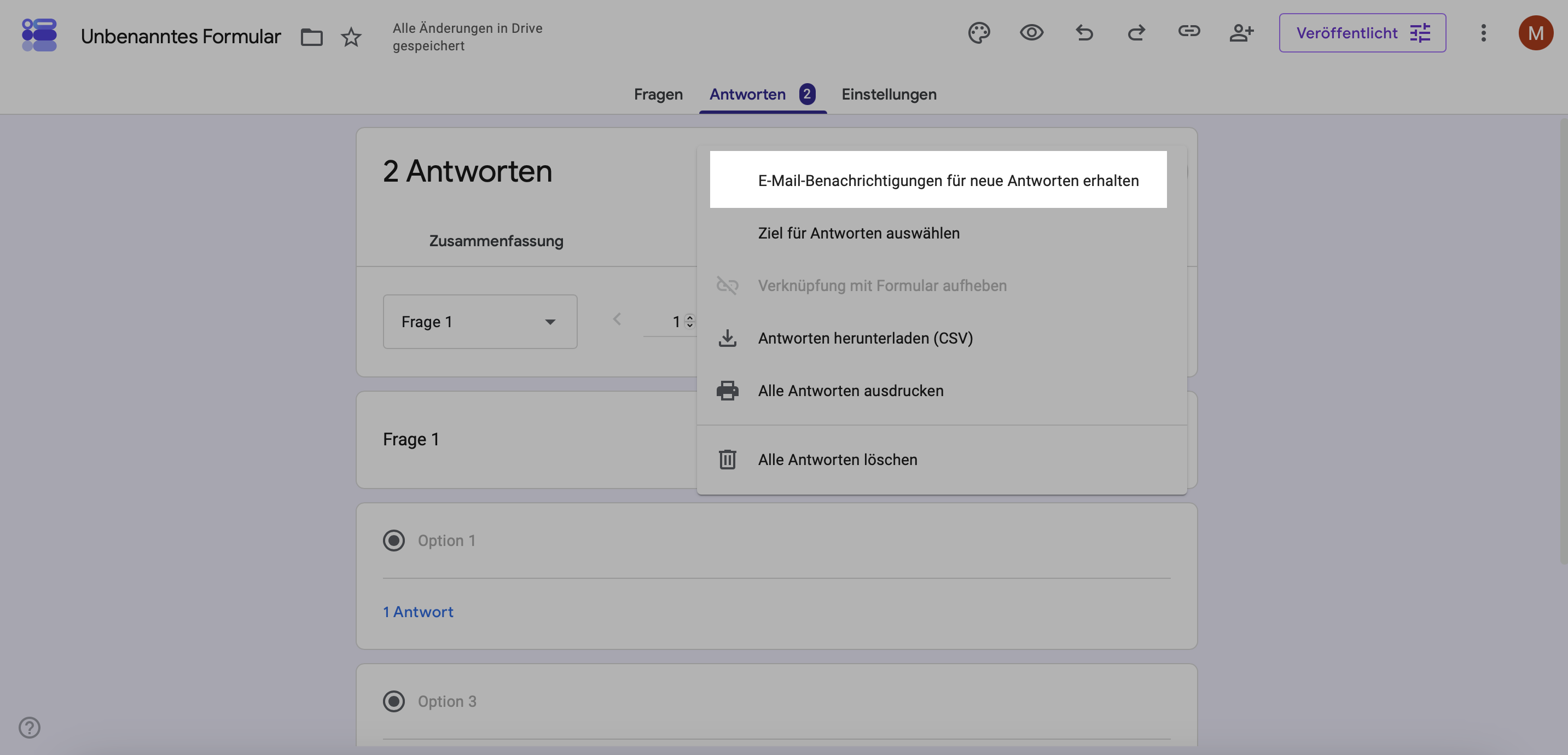The height and width of the screenshot is (755, 1568).
Task: Undo the last change
Action: tap(1084, 33)
